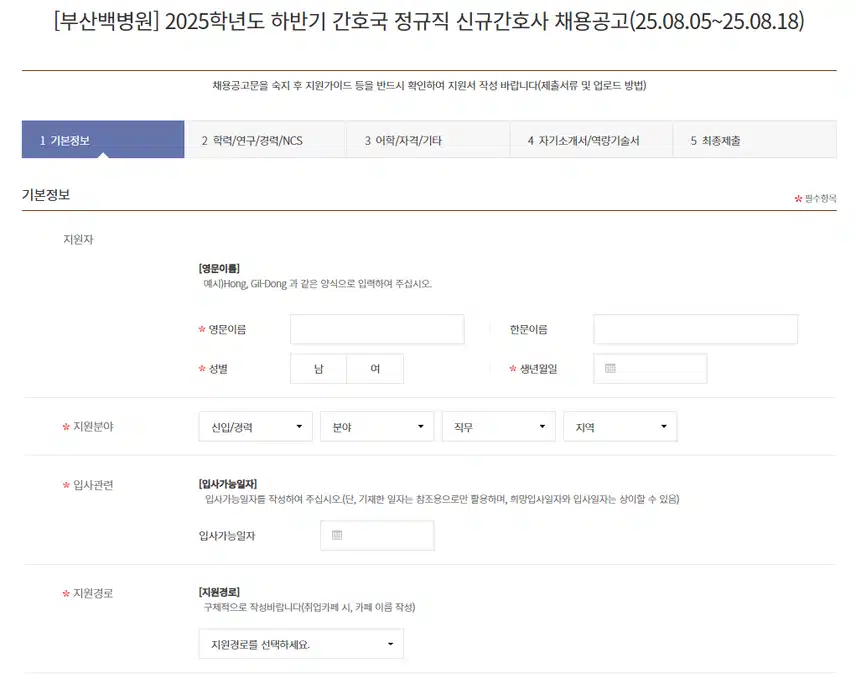Open the 지역 dropdown

[620, 427]
